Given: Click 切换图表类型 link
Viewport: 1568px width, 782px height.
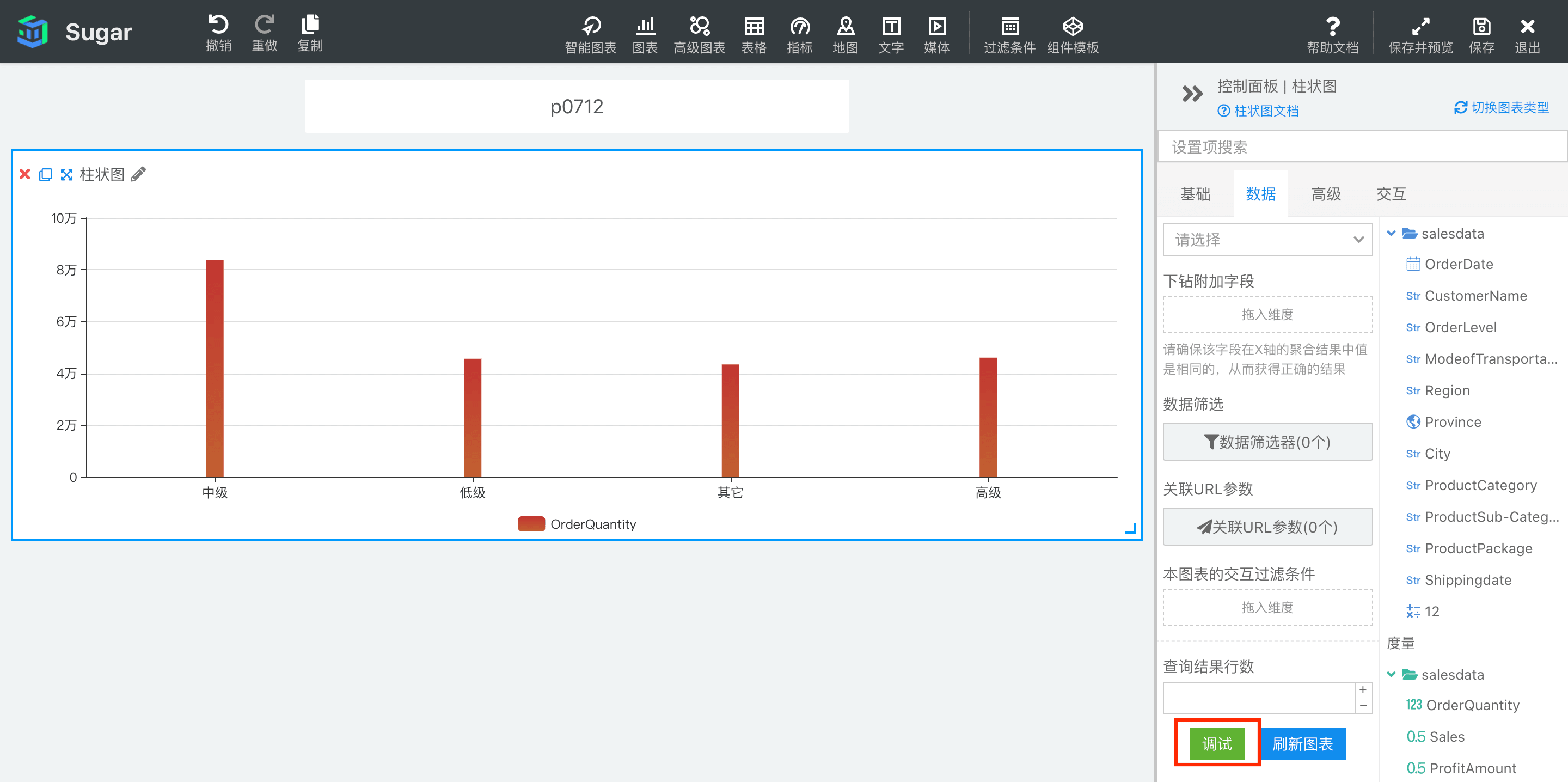Looking at the screenshot, I should (1502, 108).
